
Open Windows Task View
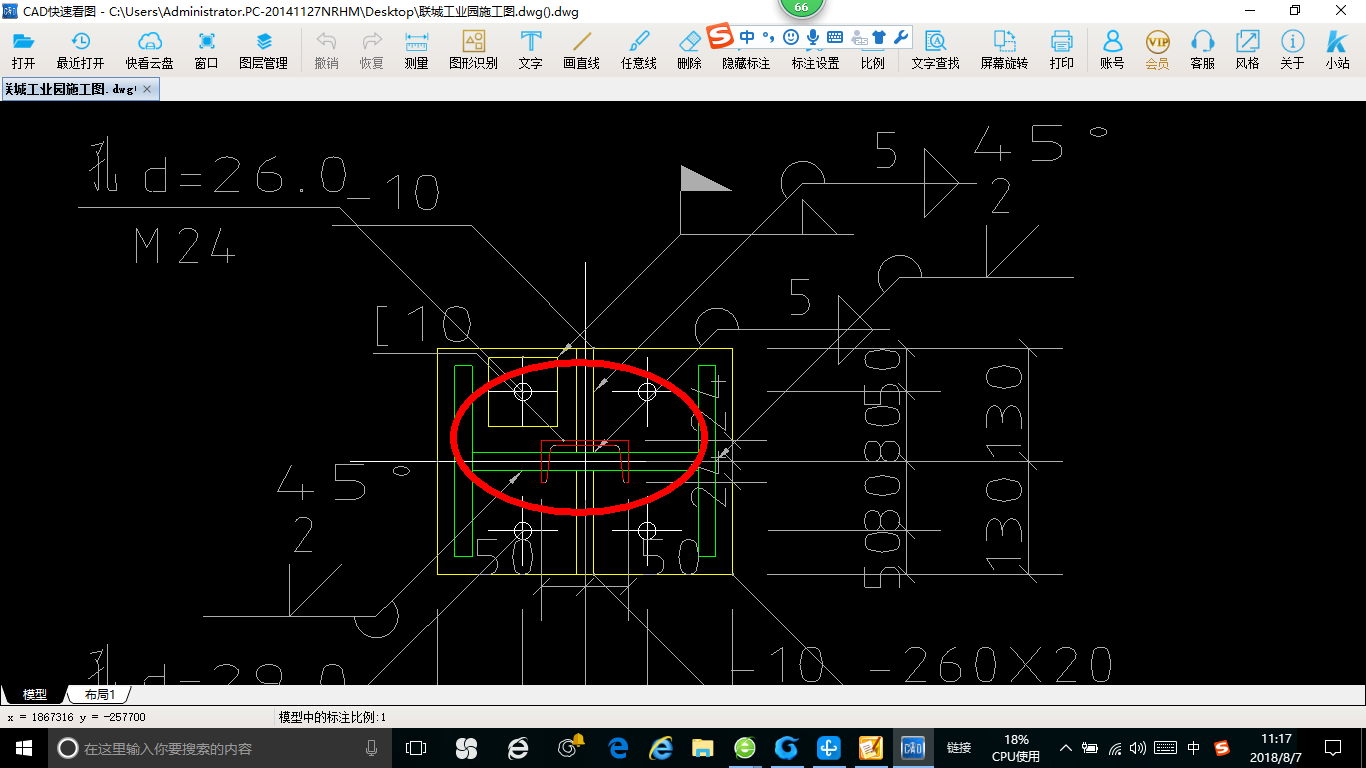pyautogui.click(x=415, y=747)
